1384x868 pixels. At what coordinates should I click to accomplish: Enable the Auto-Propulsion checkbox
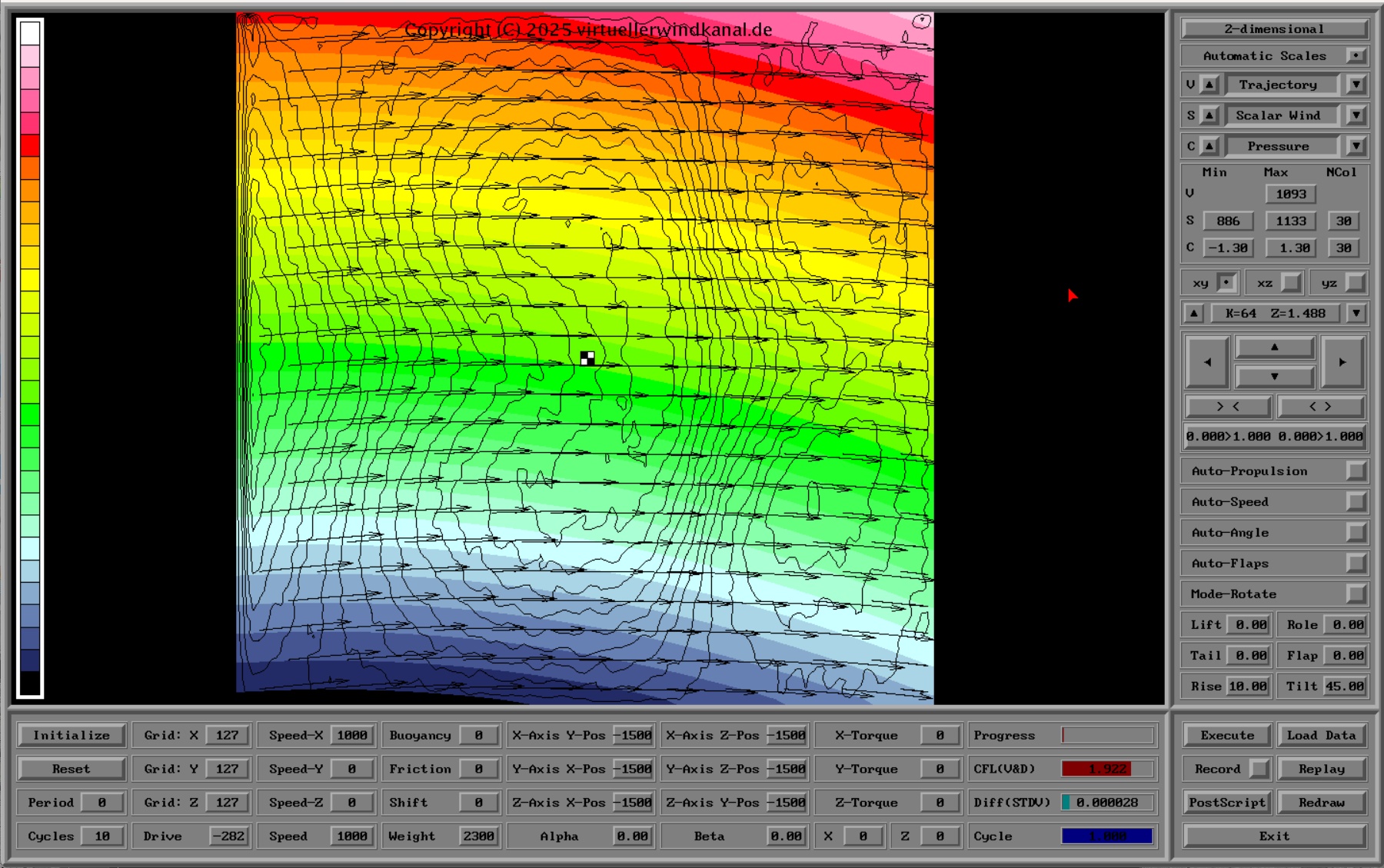pyautogui.click(x=1356, y=471)
